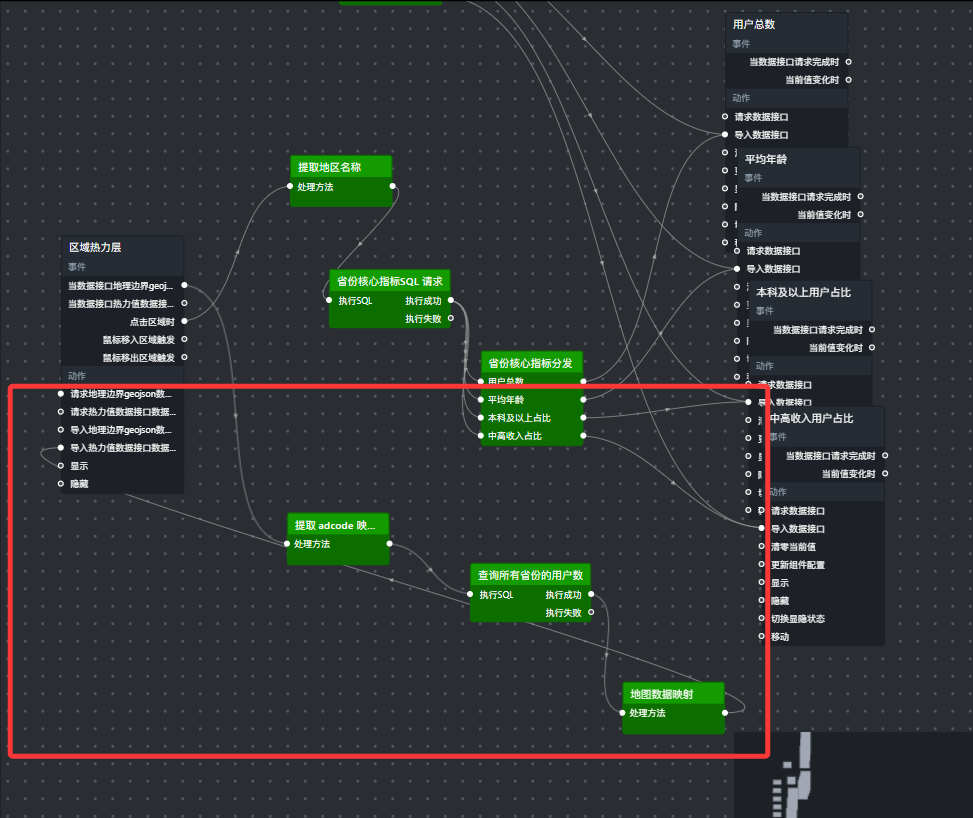Click the canvas minimap thumbnail
The height and width of the screenshot is (818, 973).
(853, 775)
